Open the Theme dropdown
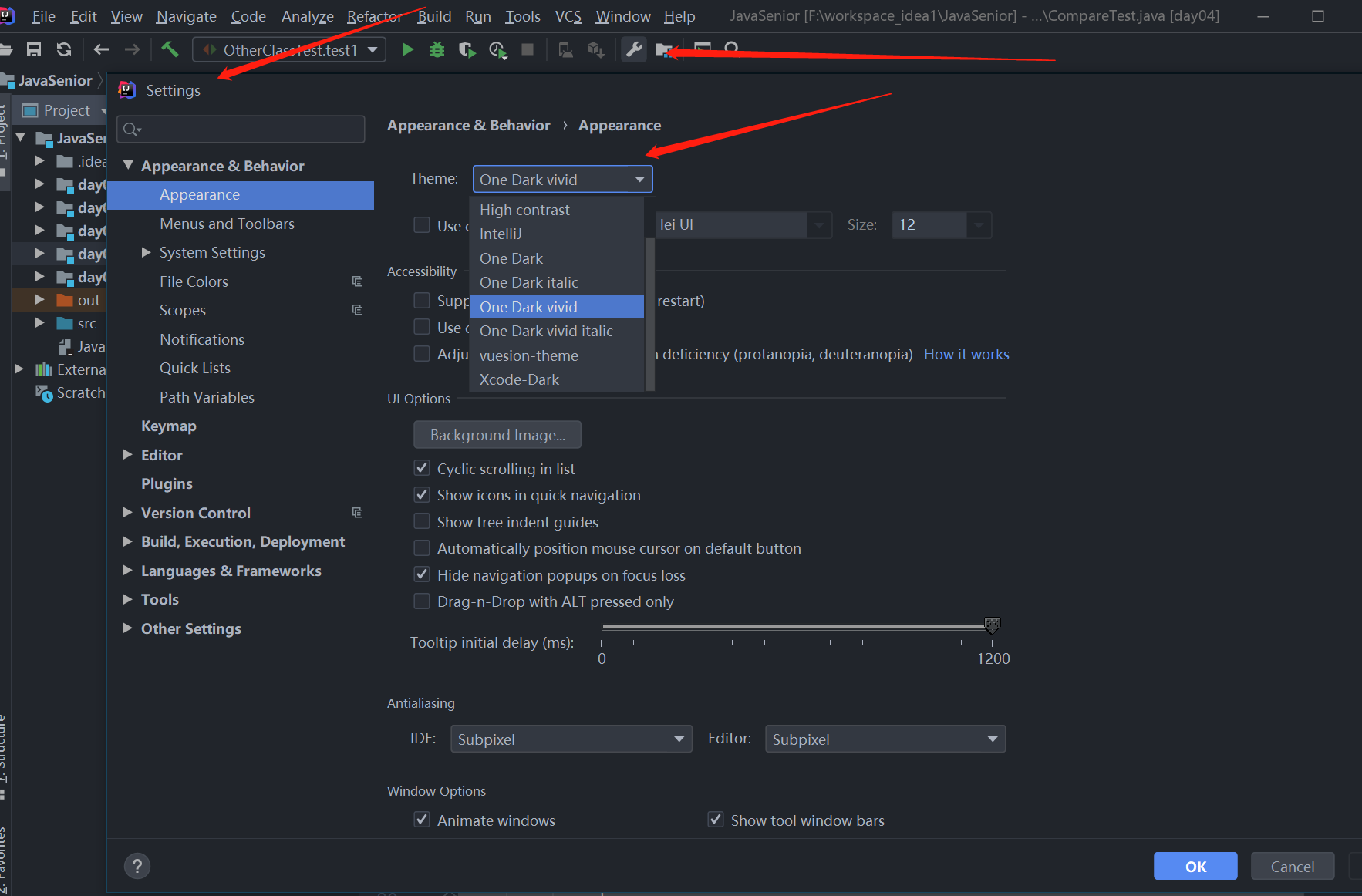 [x=563, y=179]
